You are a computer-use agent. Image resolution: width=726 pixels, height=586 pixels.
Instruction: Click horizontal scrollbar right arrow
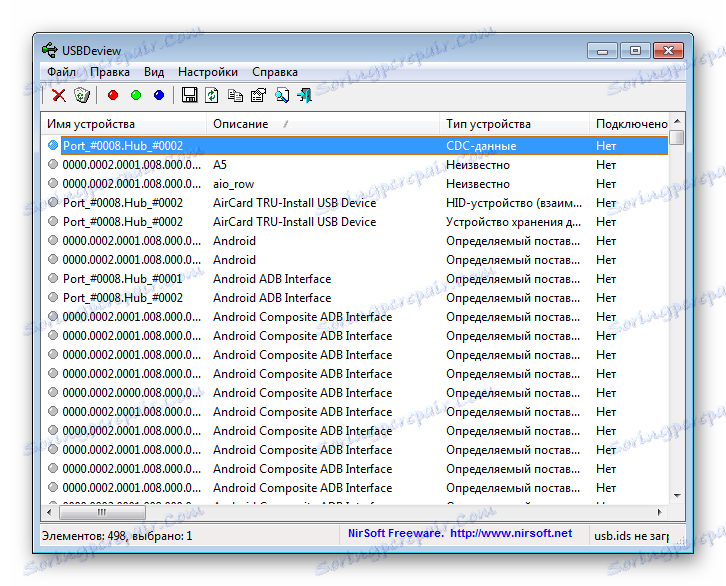coord(660,512)
